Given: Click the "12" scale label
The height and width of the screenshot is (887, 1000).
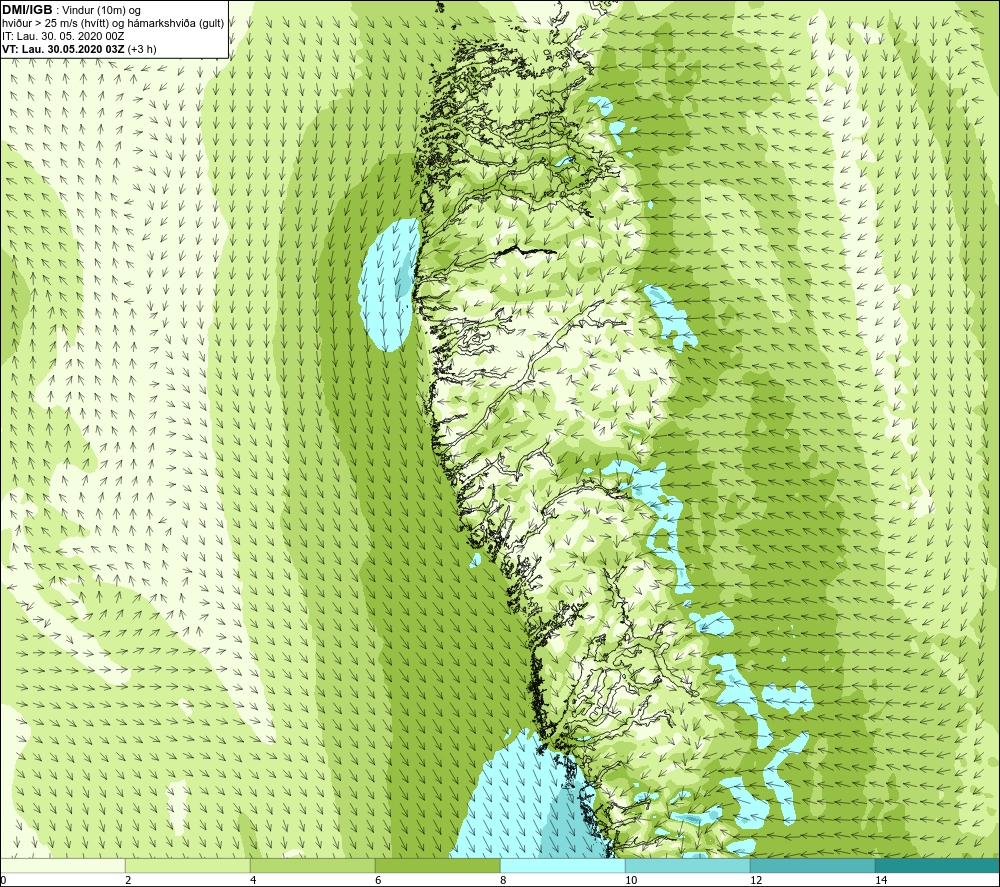Looking at the screenshot, I should pyautogui.click(x=756, y=880).
